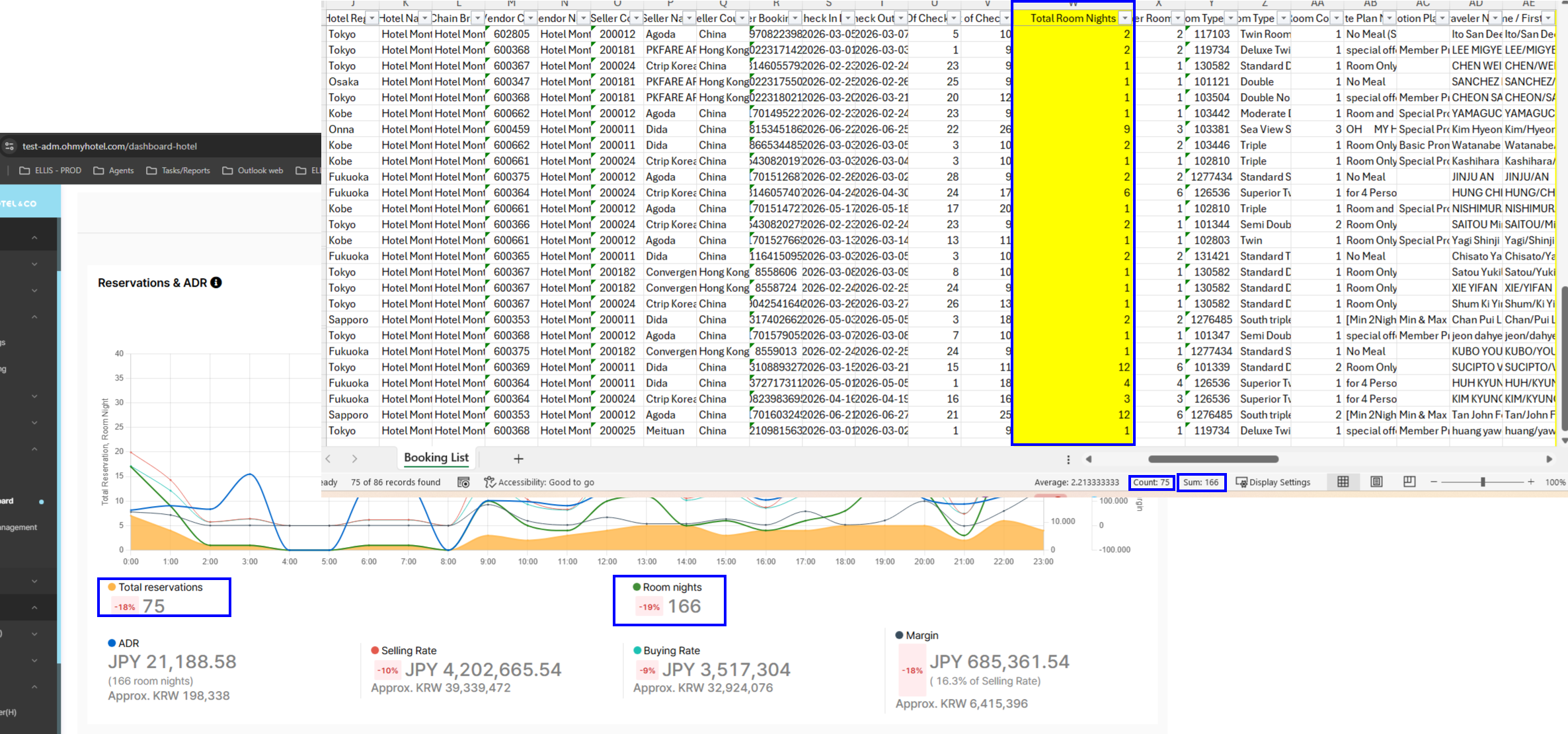The width and height of the screenshot is (1568, 734).
Task: Toggle Room nights legend series
Action: [x=667, y=587]
